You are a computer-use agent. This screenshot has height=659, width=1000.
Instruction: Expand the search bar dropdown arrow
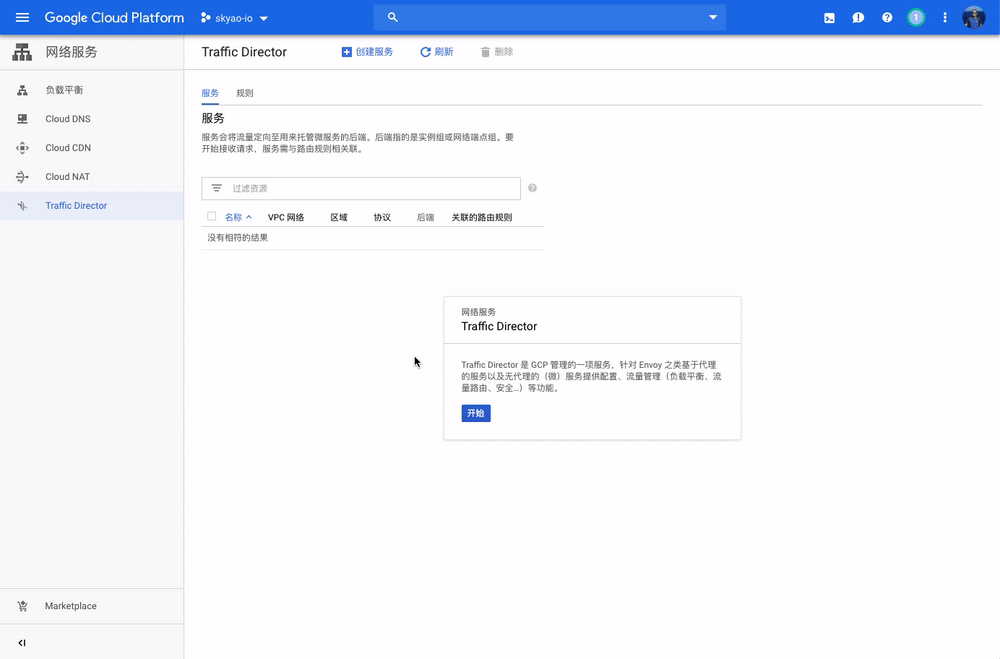pos(713,17)
